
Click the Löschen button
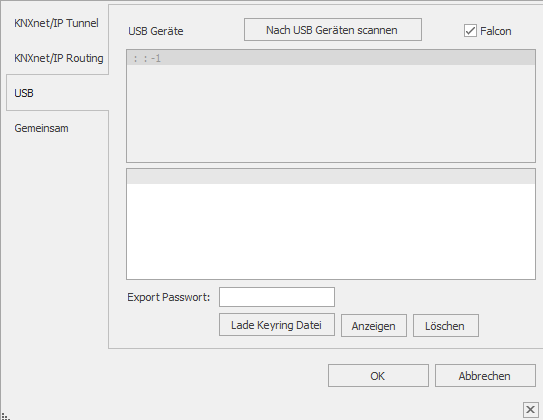(x=446, y=325)
